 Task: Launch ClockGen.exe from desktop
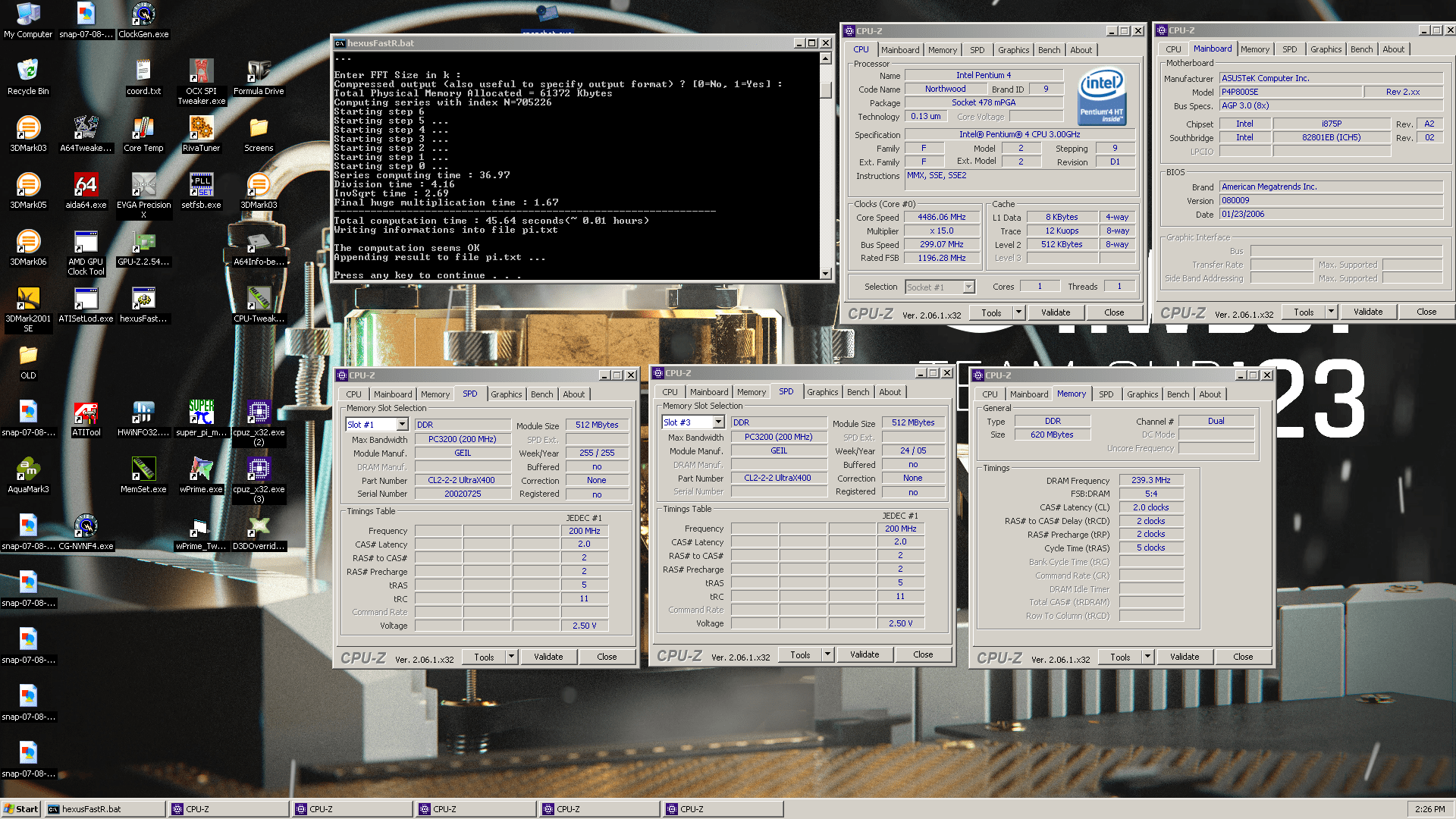143,20
